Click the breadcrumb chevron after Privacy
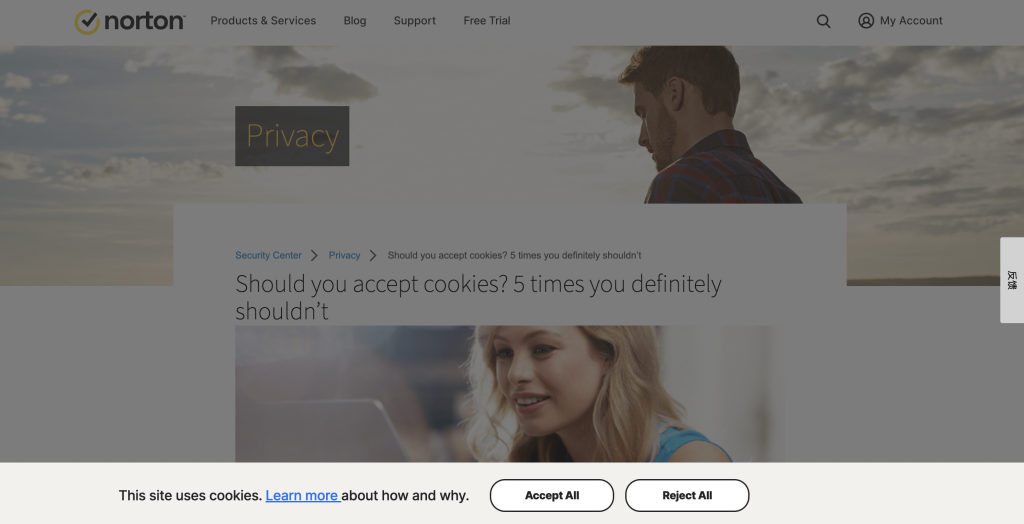Image resolution: width=1024 pixels, height=524 pixels. click(373, 255)
